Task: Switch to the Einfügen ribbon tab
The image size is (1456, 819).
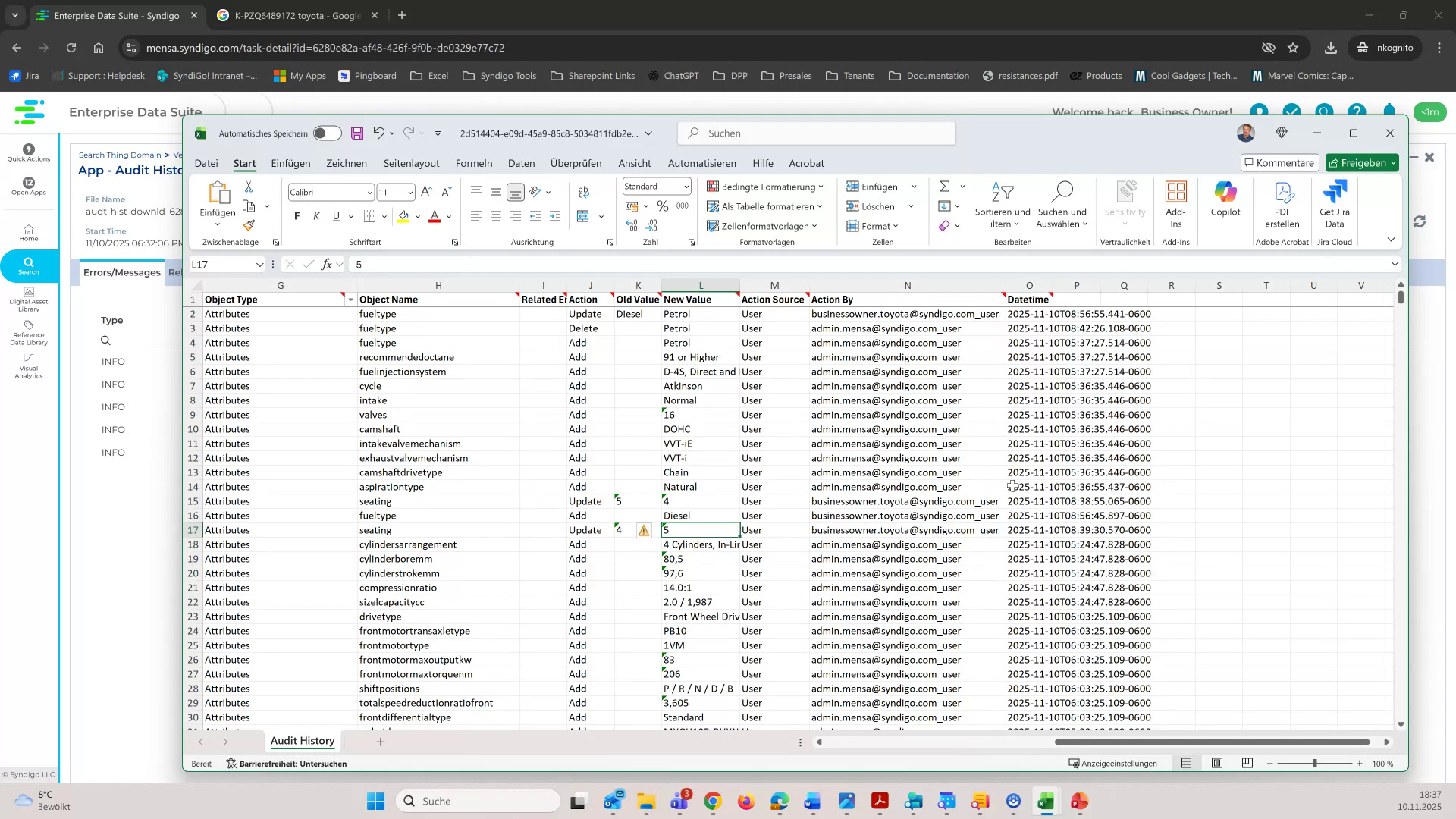Action: pos(290,163)
